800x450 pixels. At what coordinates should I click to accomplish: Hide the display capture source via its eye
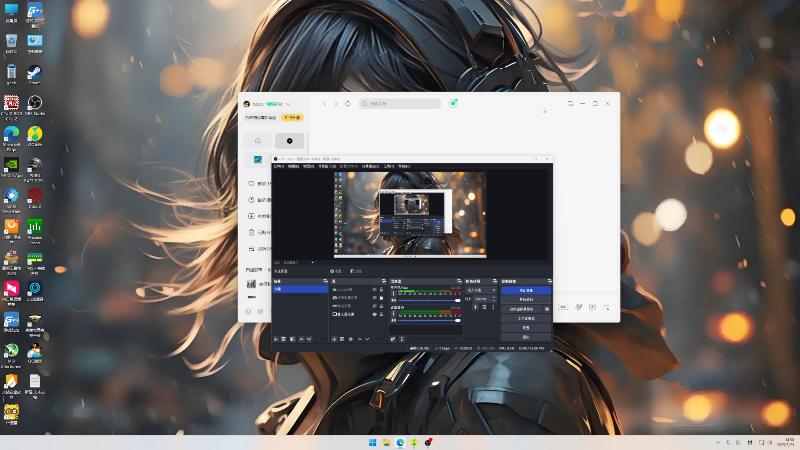[x=374, y=314]
